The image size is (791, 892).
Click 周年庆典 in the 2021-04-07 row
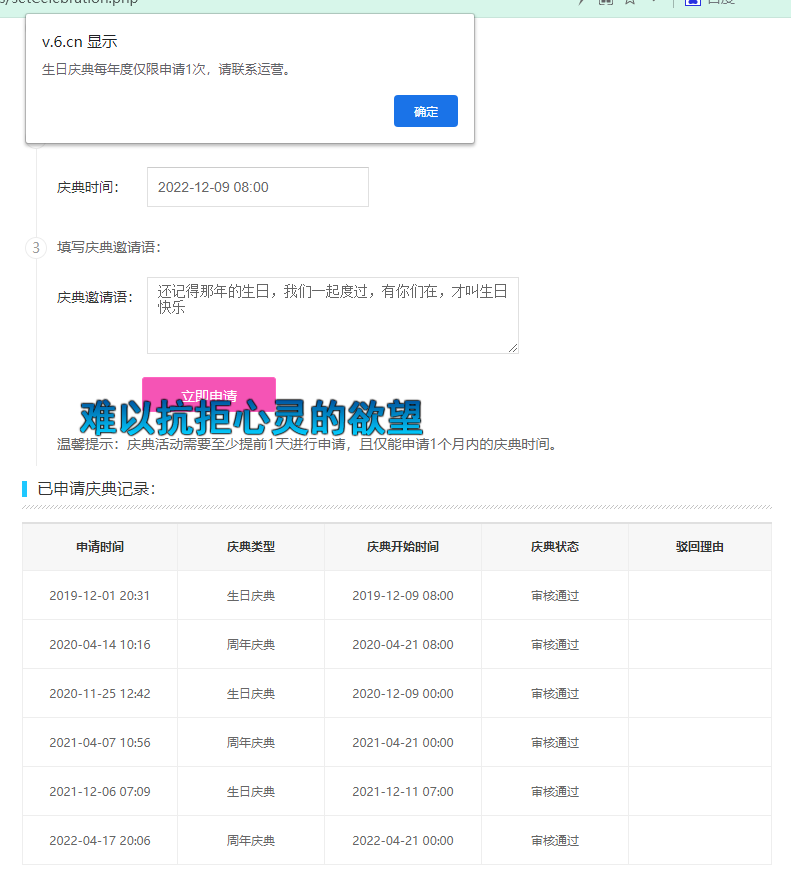(251, 742)
